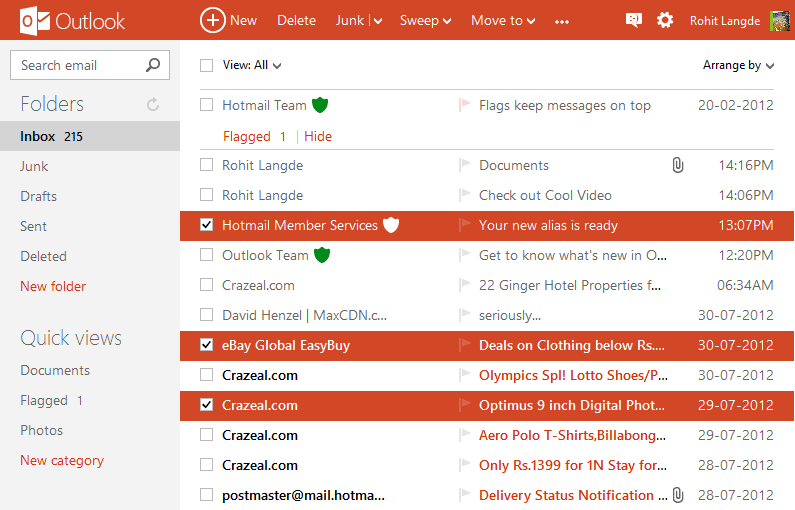This screenshot has height=510, width=795.
Task: Select checkbox for the Documents email
Action: click(x=206, y=165)
